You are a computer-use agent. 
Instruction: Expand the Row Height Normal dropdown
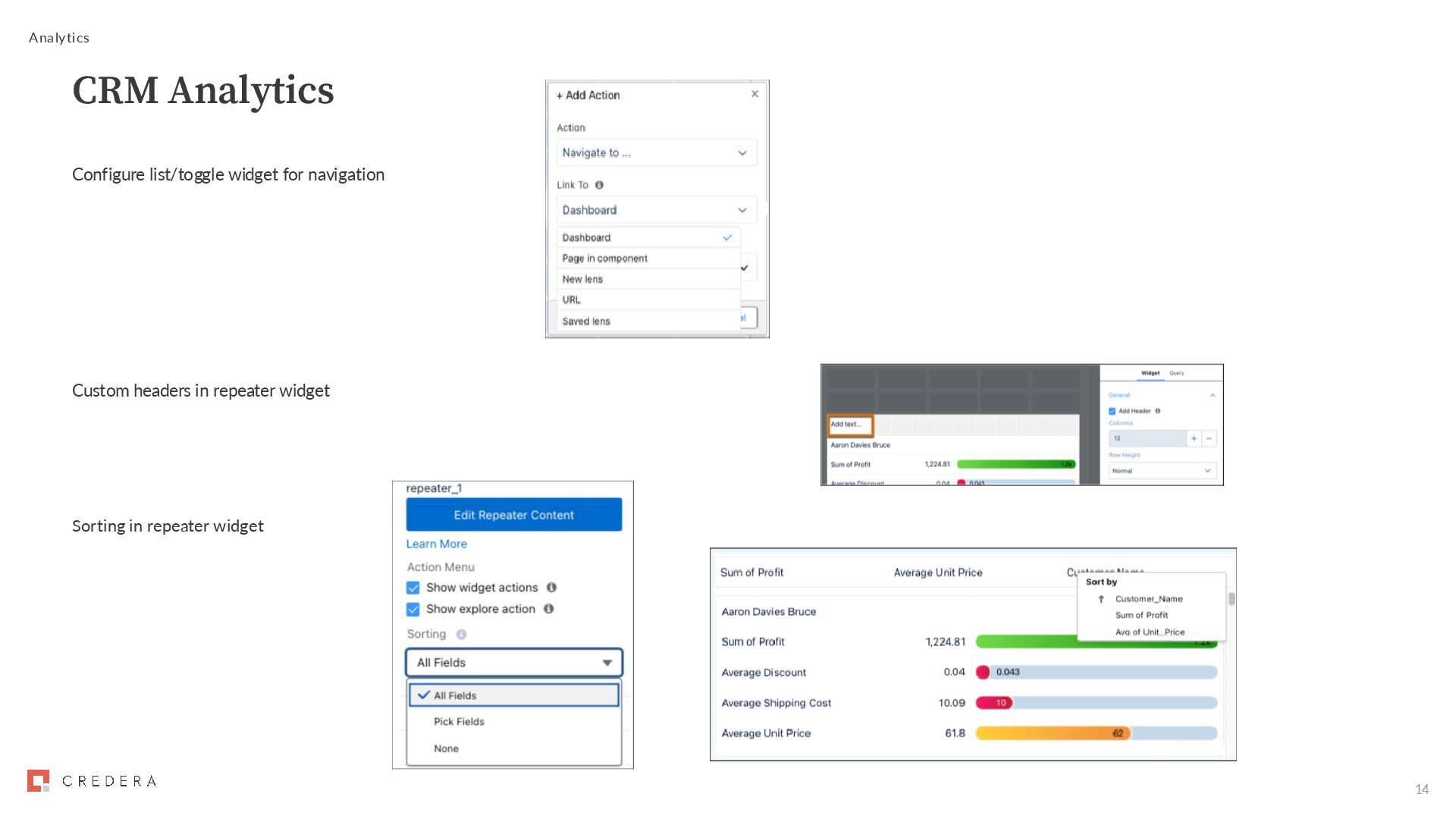(1162, 471)
